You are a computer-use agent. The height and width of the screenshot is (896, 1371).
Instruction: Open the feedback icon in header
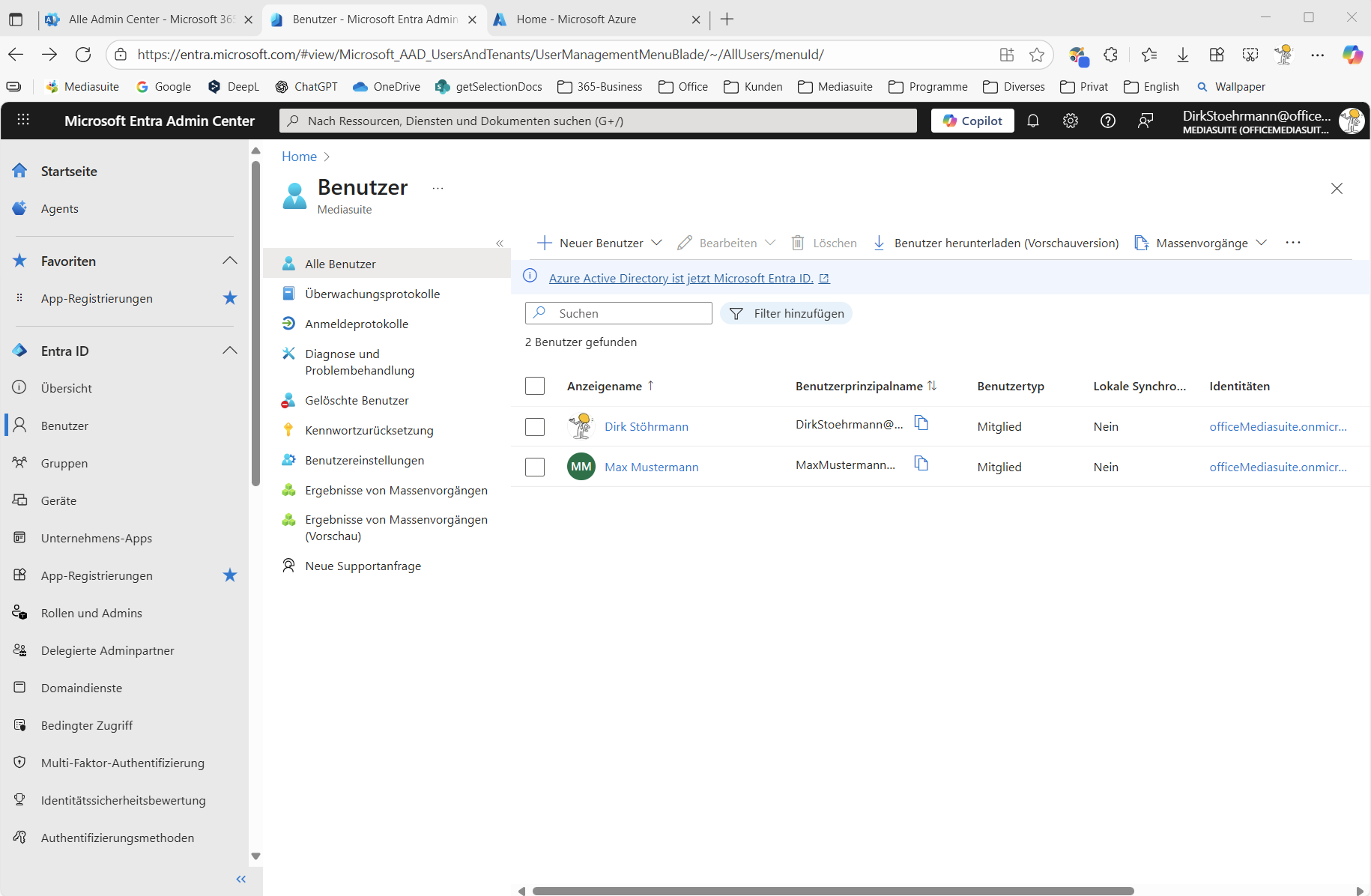1145,121
